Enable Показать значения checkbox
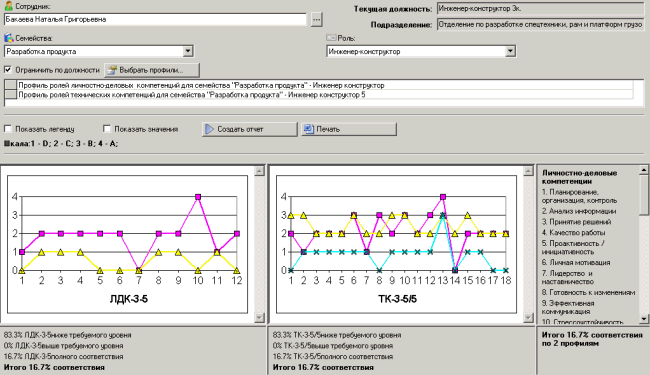Image resolution: width=650 pixels, height=375 pixels. [107, 129]
